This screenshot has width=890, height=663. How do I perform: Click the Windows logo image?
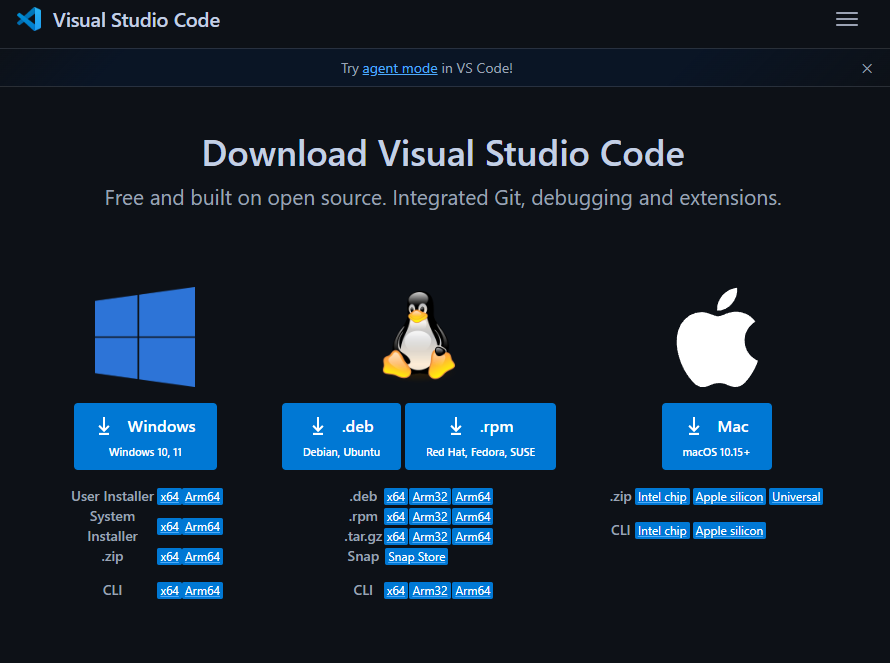point(145,337)
